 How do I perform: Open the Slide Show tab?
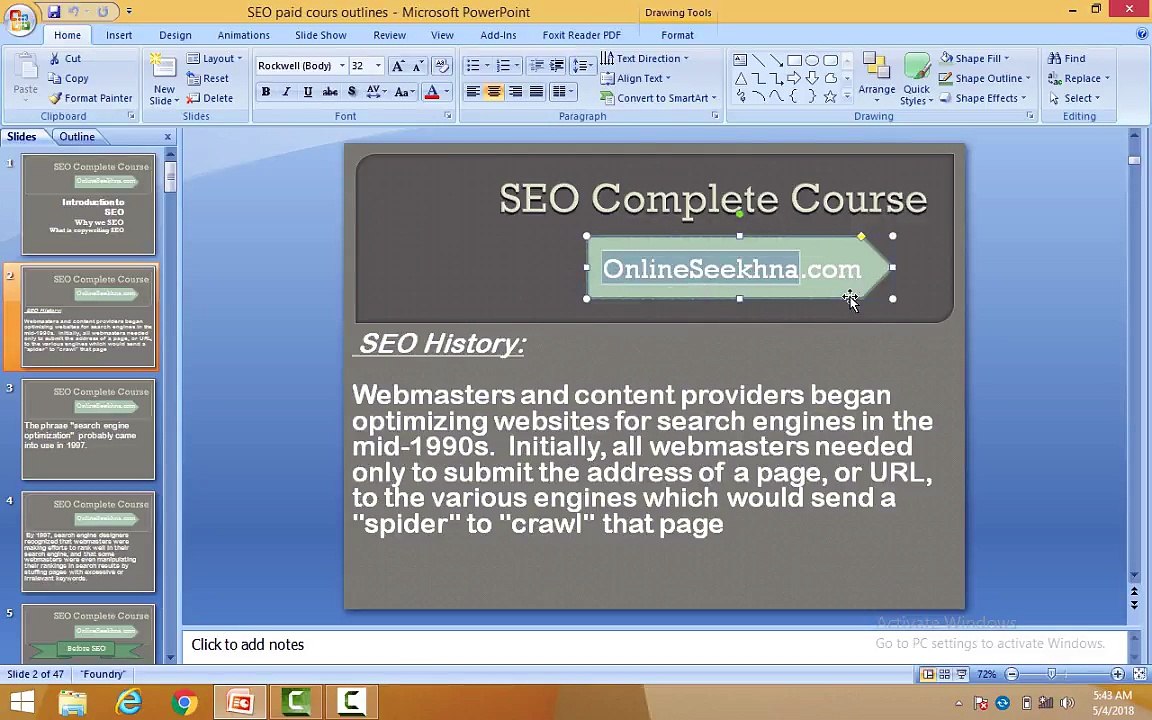coord(320,35)
